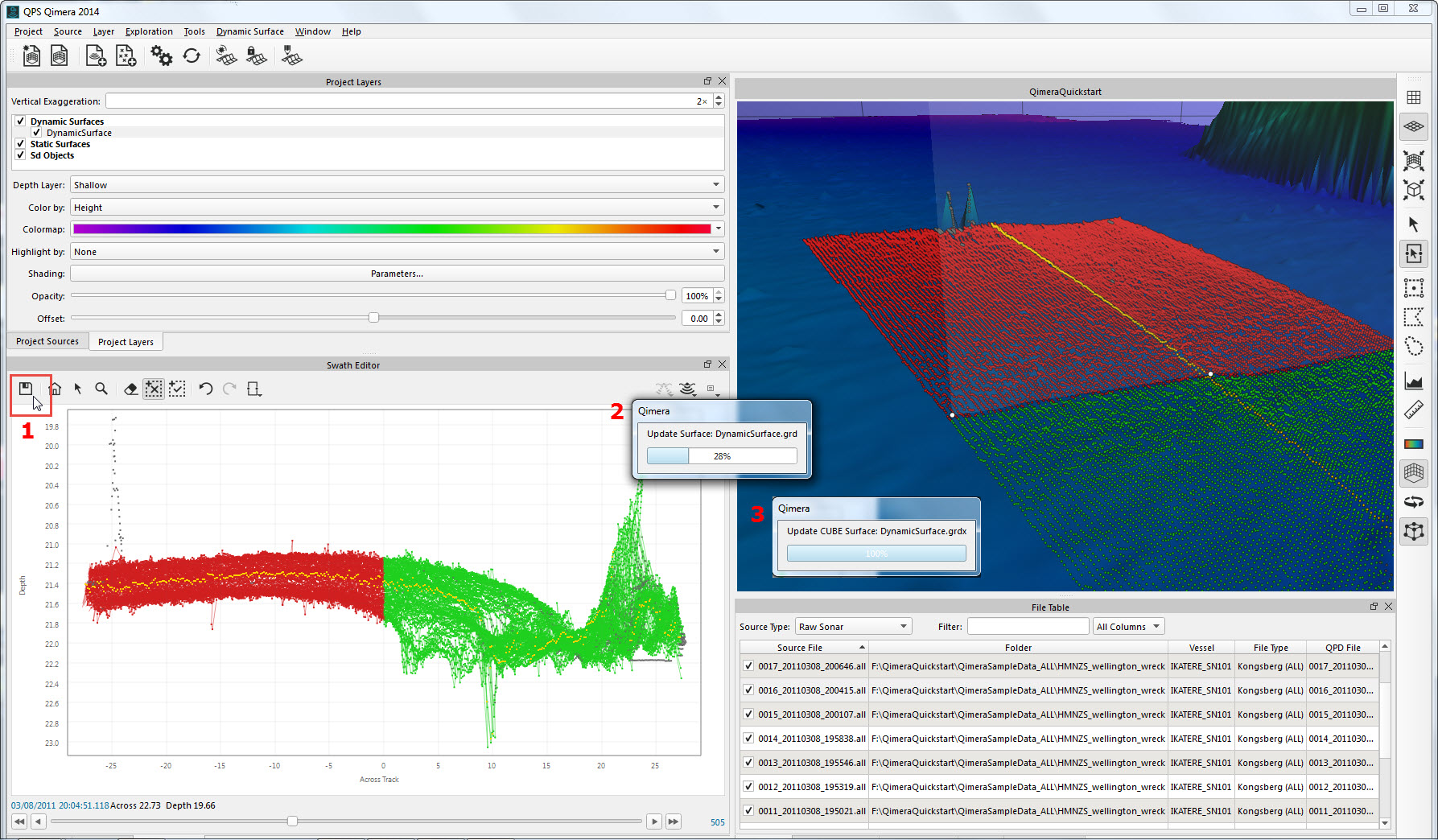The height and width of the screenshot is (840, 1438).
Task: Open the Dynamic Surface menu
Action: (x=249, y=31)
